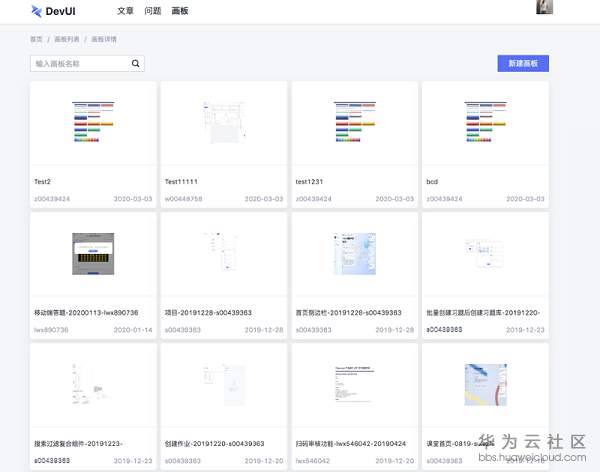Click the DevUI brand name text
This screenshot has width=600, height=472.
point(60,11)
